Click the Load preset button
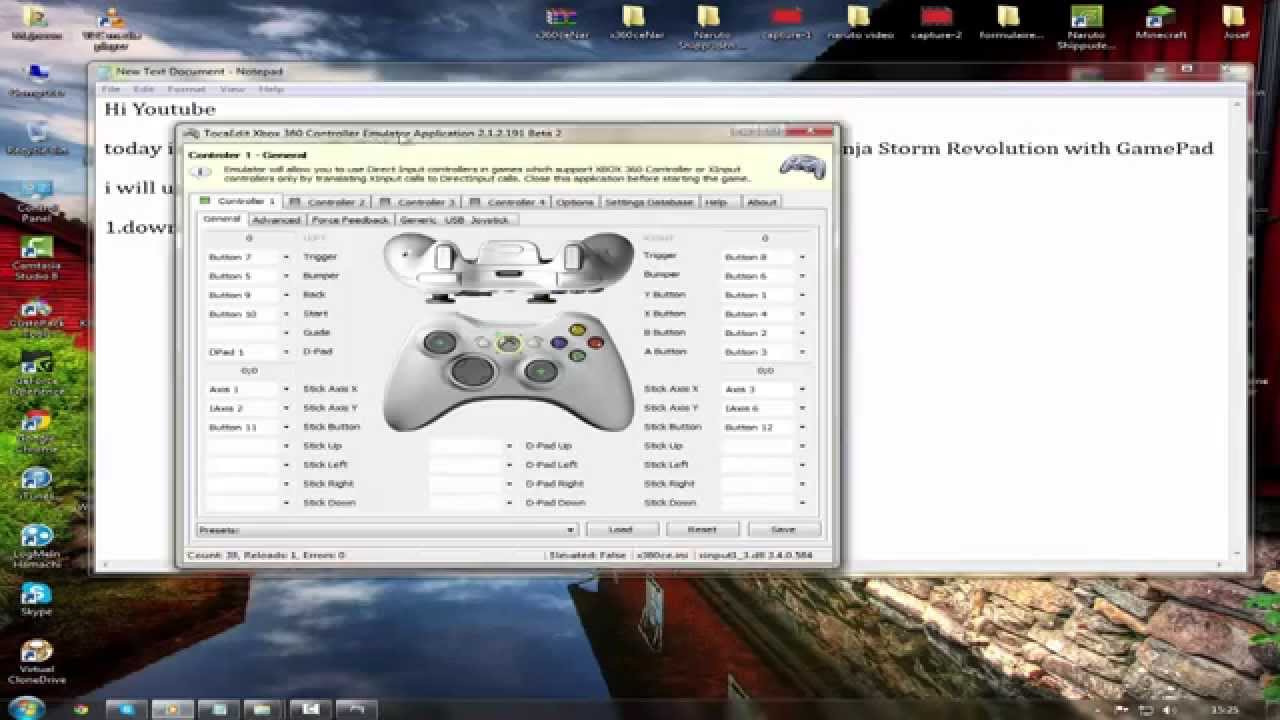The image size is (1280, 720). [x=620, y=530]
